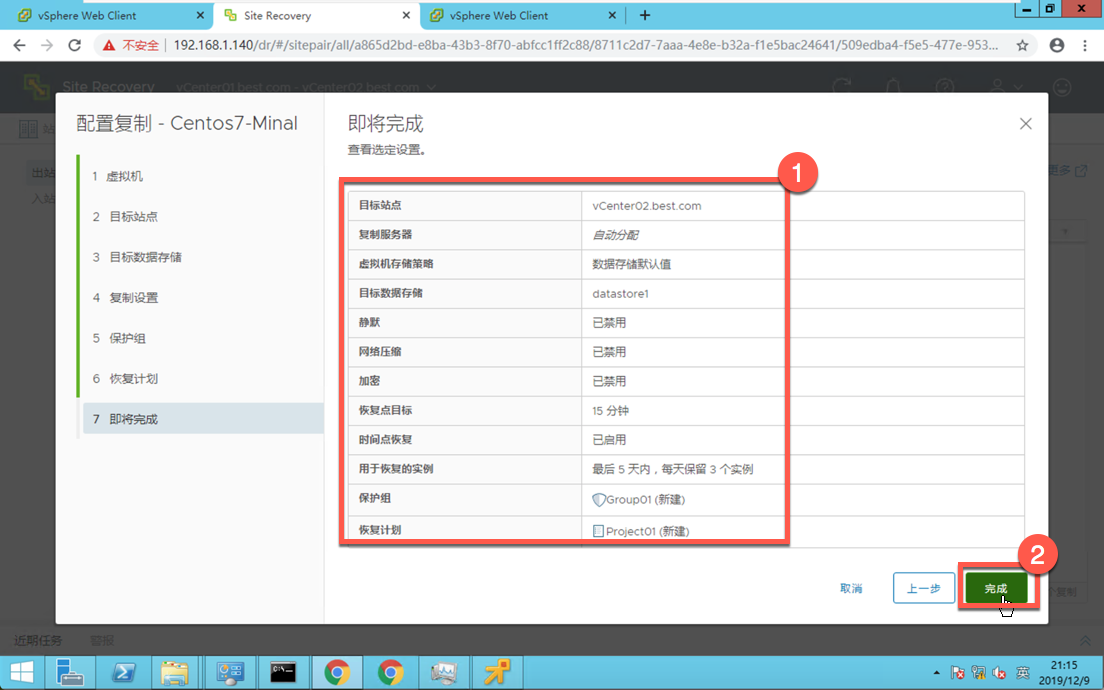Screen dimensions: 1104x690
Task: Focus the browser address bar URL
Action: [585, 45]
